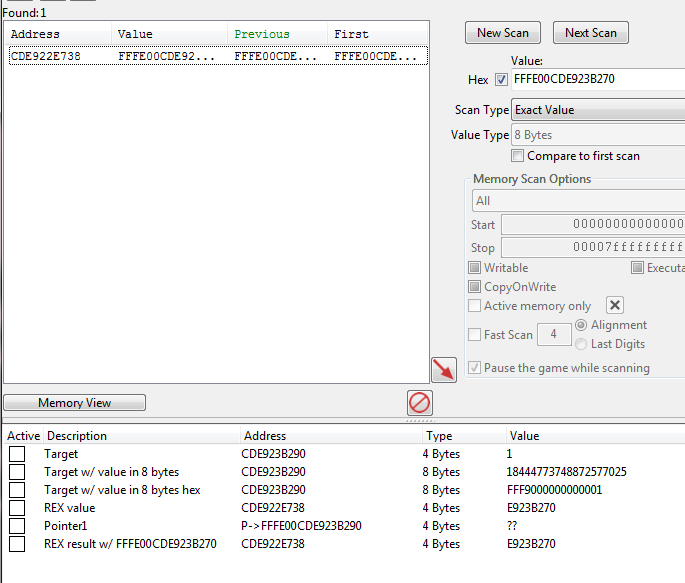Select the Last Digits radio button
Screen dimensions: 685x583
click(582, 344)
